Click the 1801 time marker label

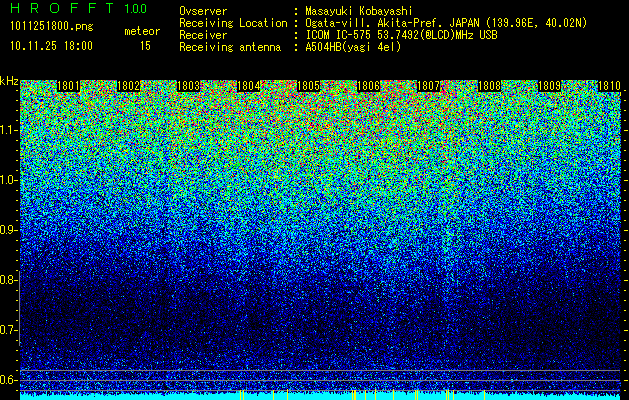point(68,86)
